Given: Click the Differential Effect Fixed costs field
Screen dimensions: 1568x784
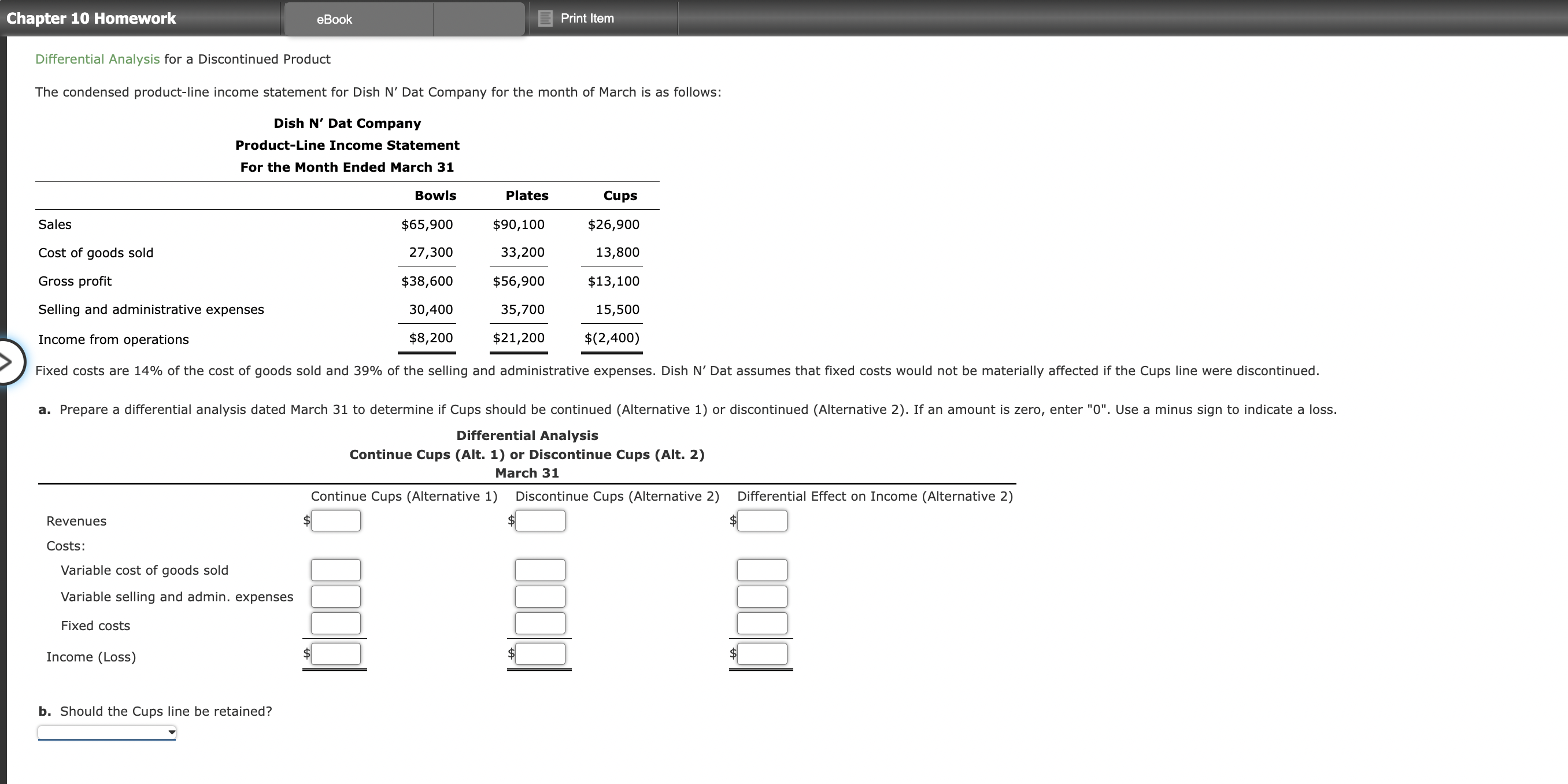Looking at the screenshot, I should pyautogui.click(x=762, y=623).
